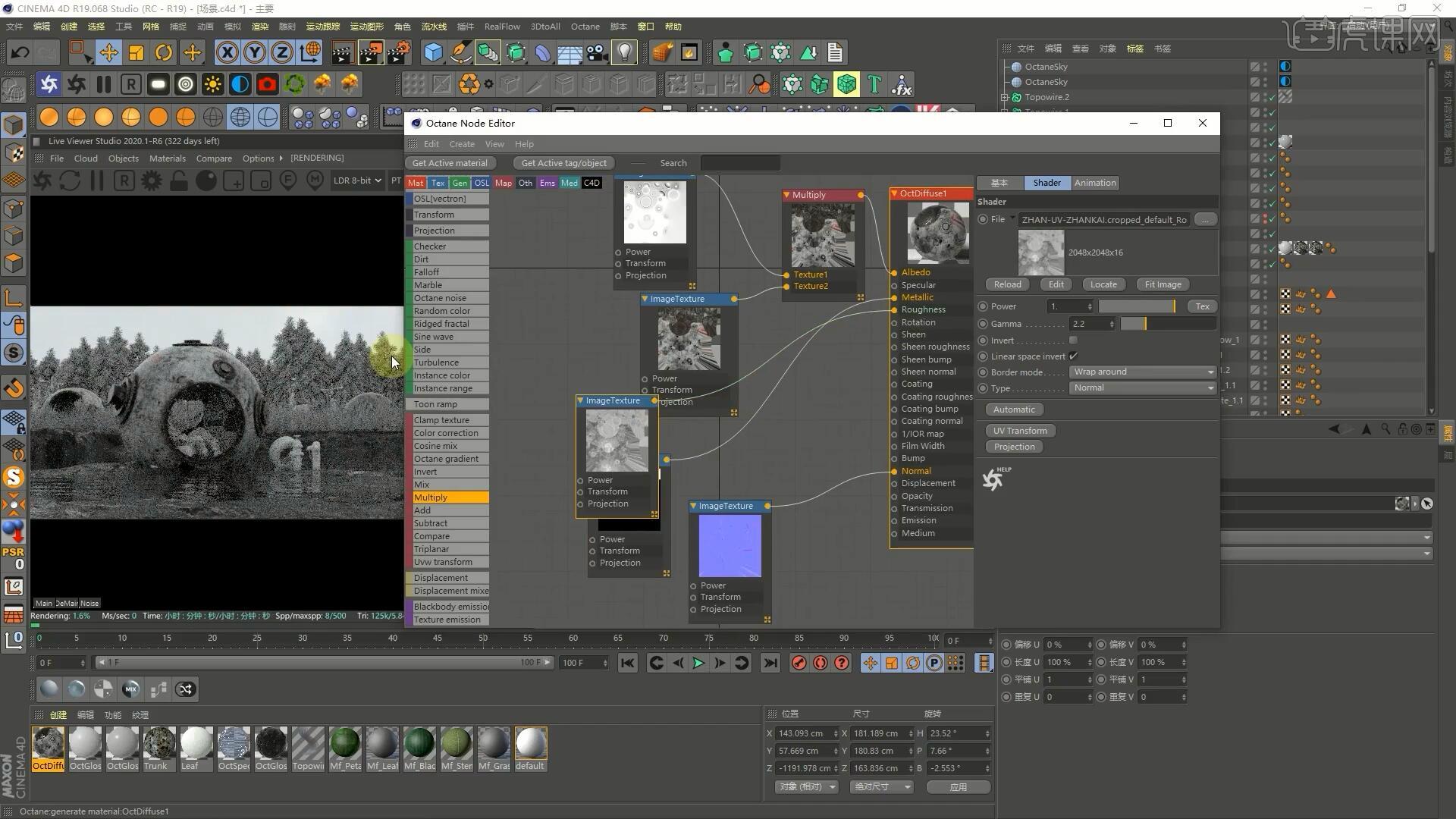
Task: Toggle Live Viewer lock resolution icon
Action: pos(179,180)
